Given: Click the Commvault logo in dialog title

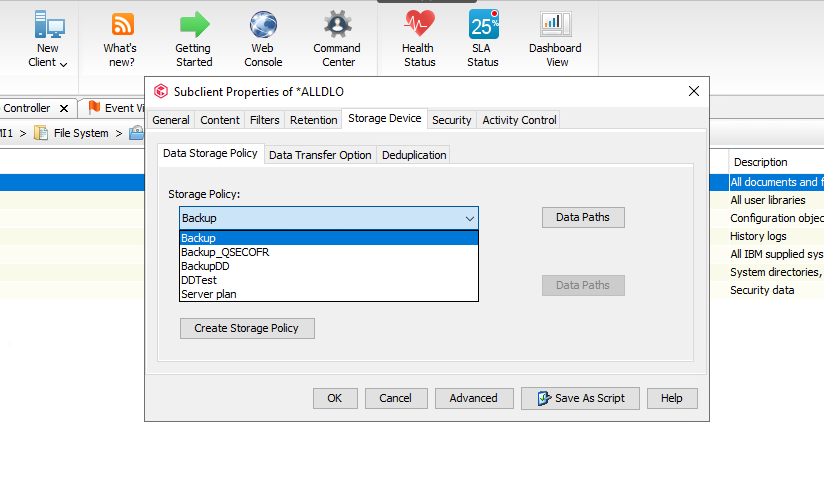Looking at the screenshot, I should click(x=161, y=91).
